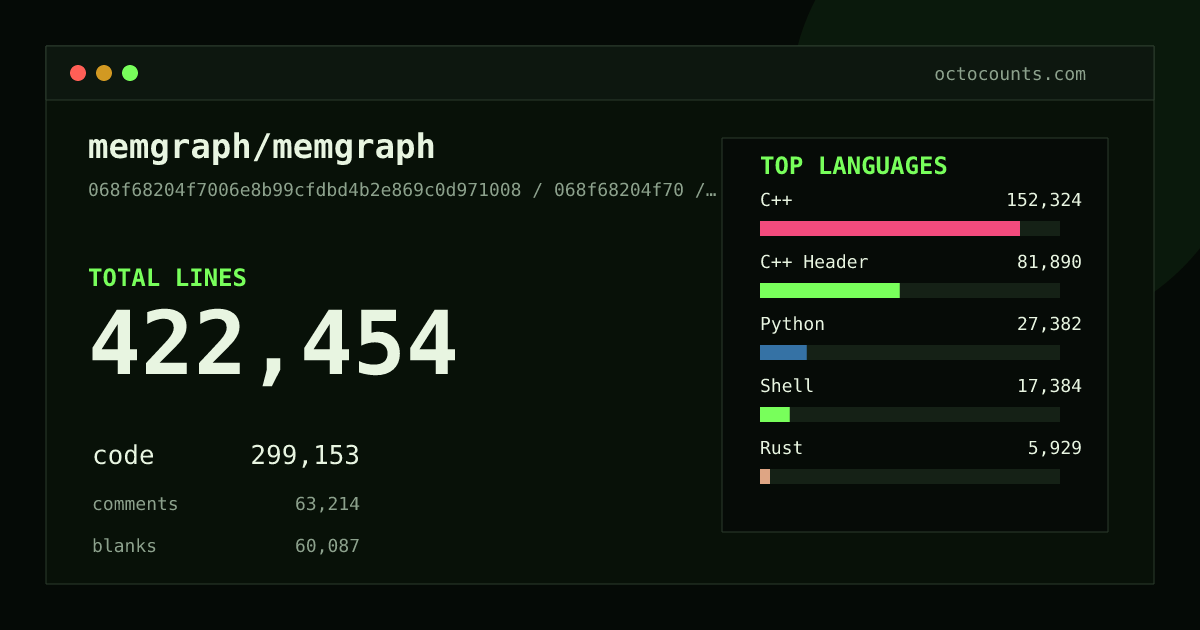Image resolution: width=1200 pixels, height=630 pixels.
Task: Select the 81,890 C++ Header count
Action: click(x=1049, y=262)
